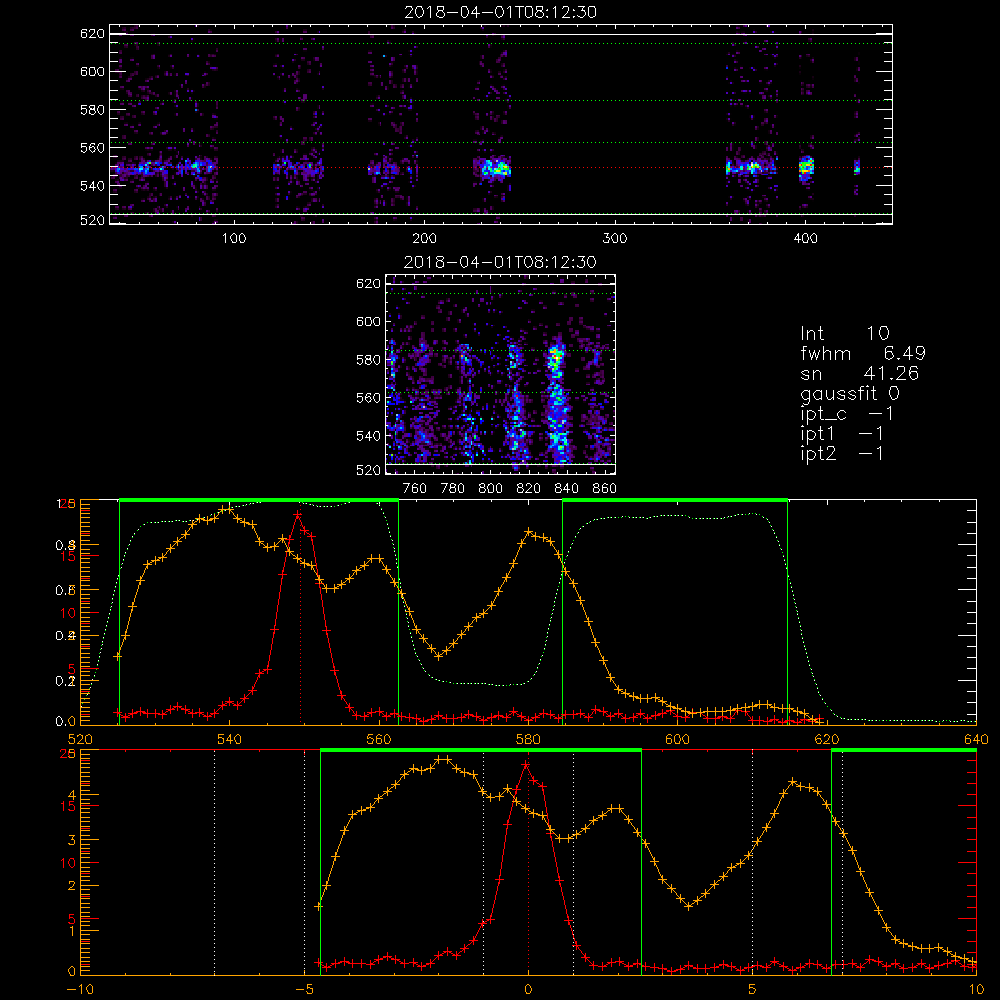Click x-axis label 300 of top spectrogram
The height and width of the screenshot is (1000, 1000).
pos(615,239)
